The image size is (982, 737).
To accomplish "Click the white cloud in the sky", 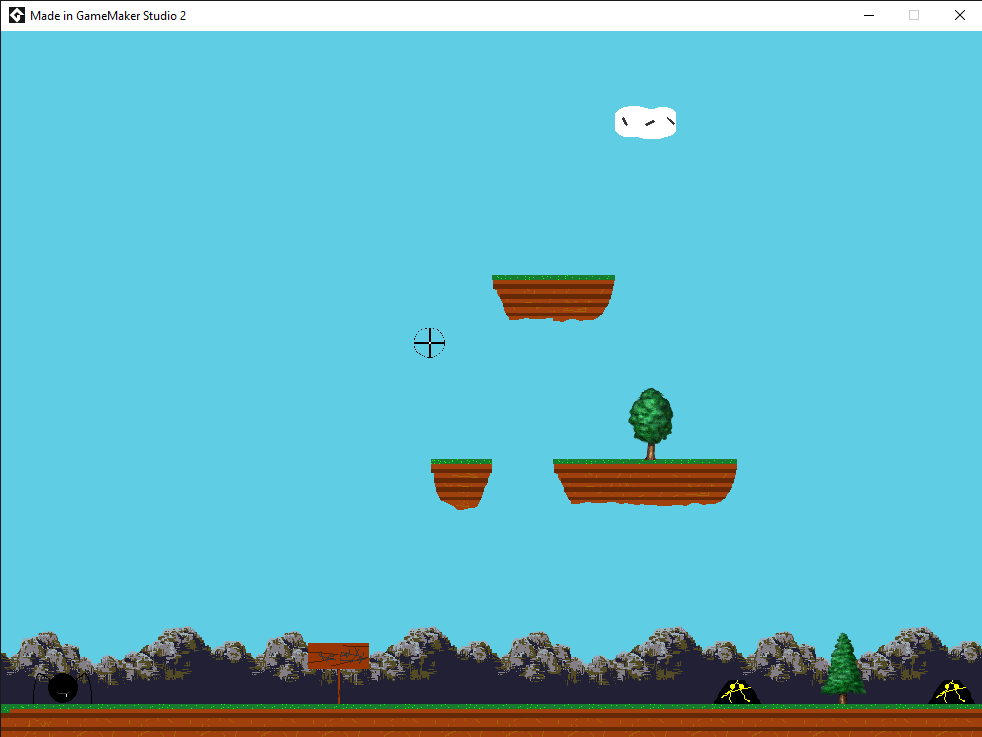I will (x=645, y=121).
